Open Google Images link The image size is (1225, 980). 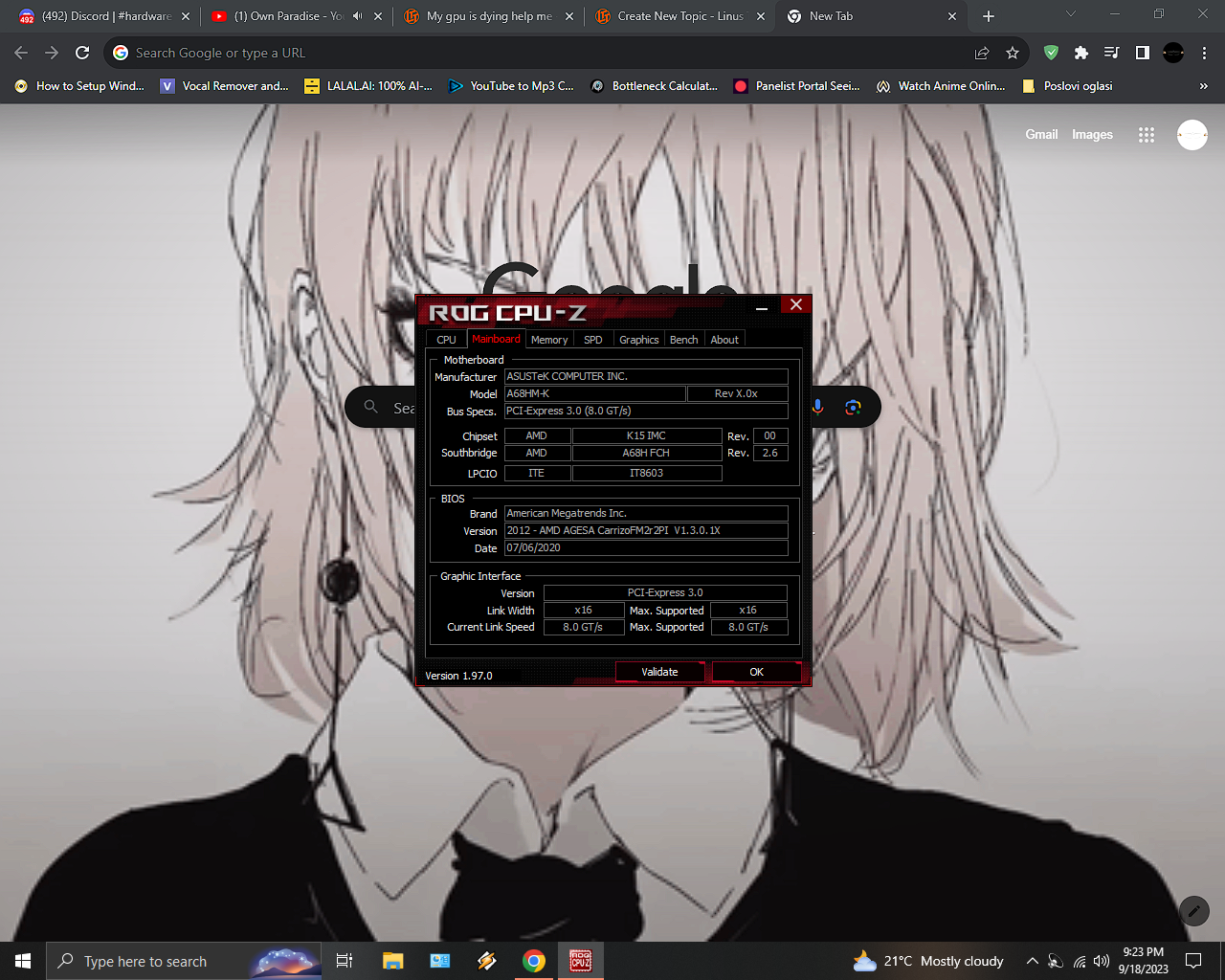pos(1092,135)
